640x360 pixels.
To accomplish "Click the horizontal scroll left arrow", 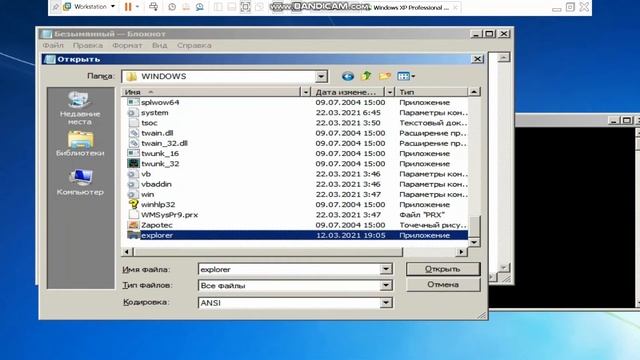I will (127, 252).
